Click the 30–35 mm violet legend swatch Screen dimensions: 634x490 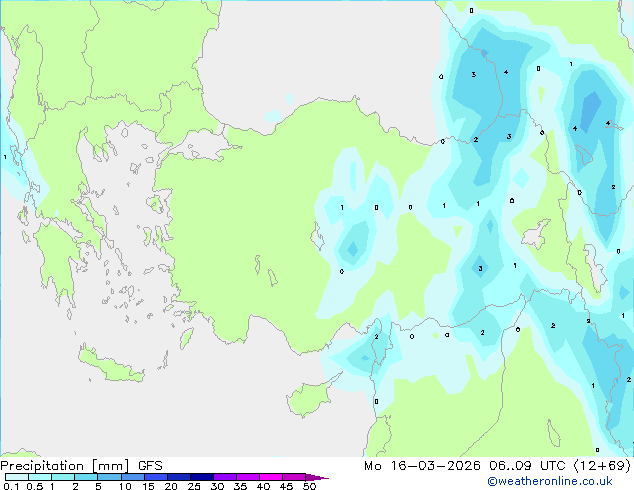click(x=224, y=477)
